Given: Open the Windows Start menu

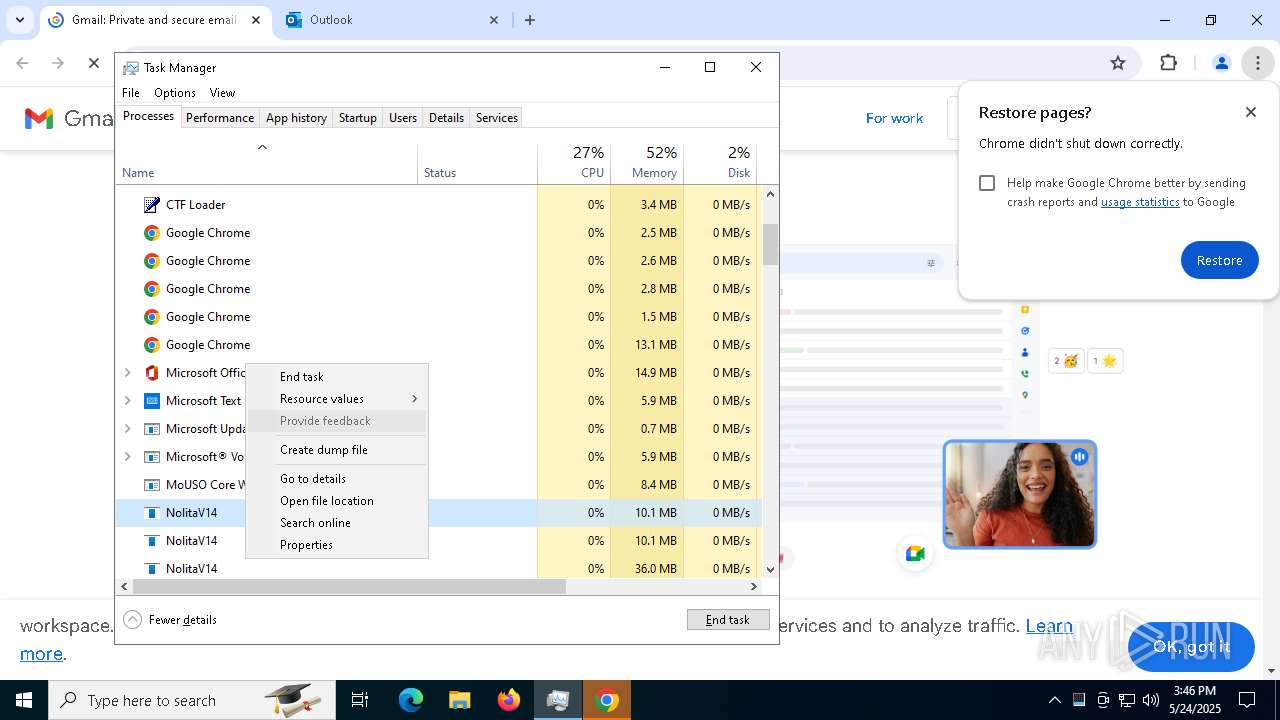Looking at the screenshot, I should tap(24, 700).
